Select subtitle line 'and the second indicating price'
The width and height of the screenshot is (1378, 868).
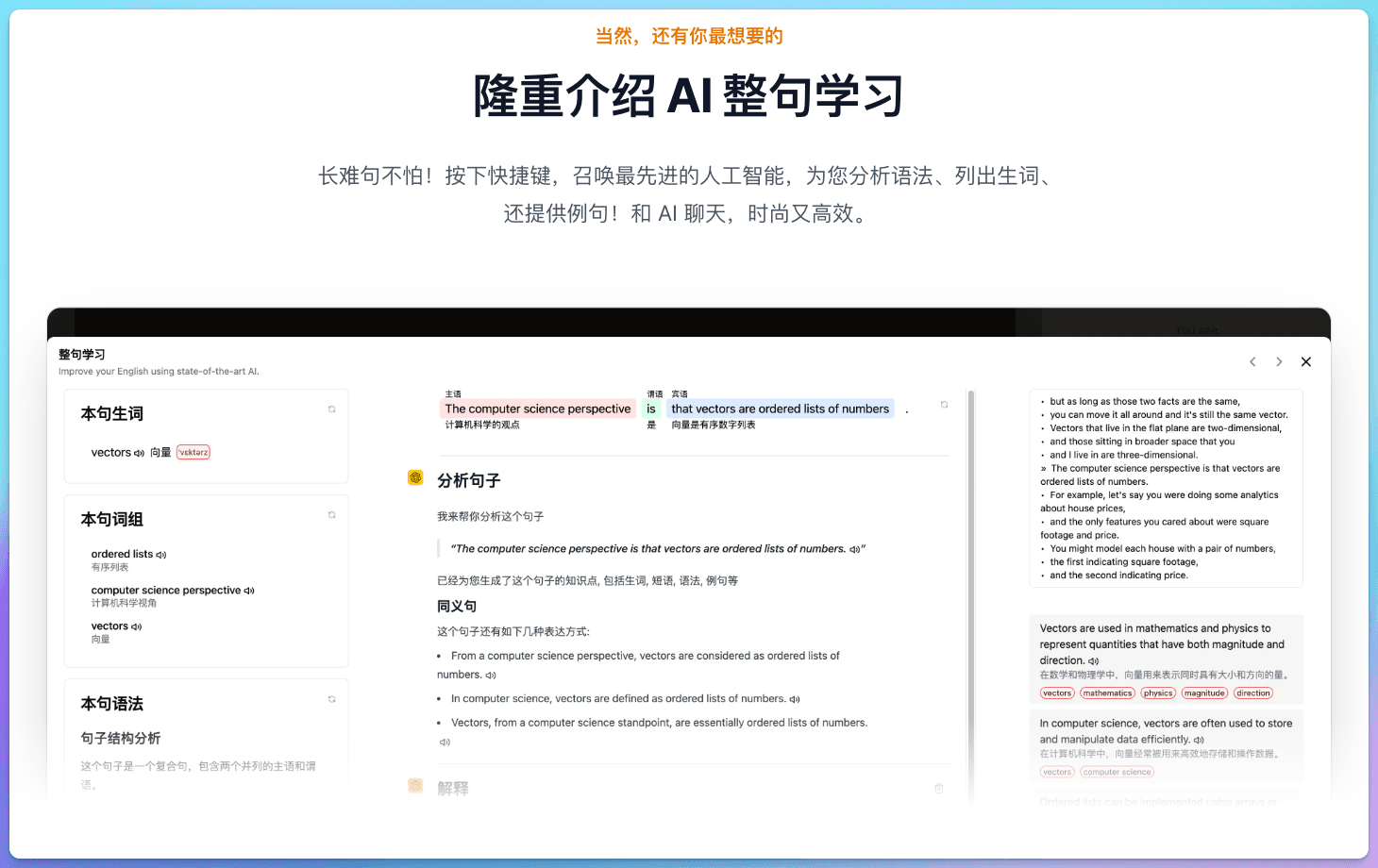click(1118, 576)
